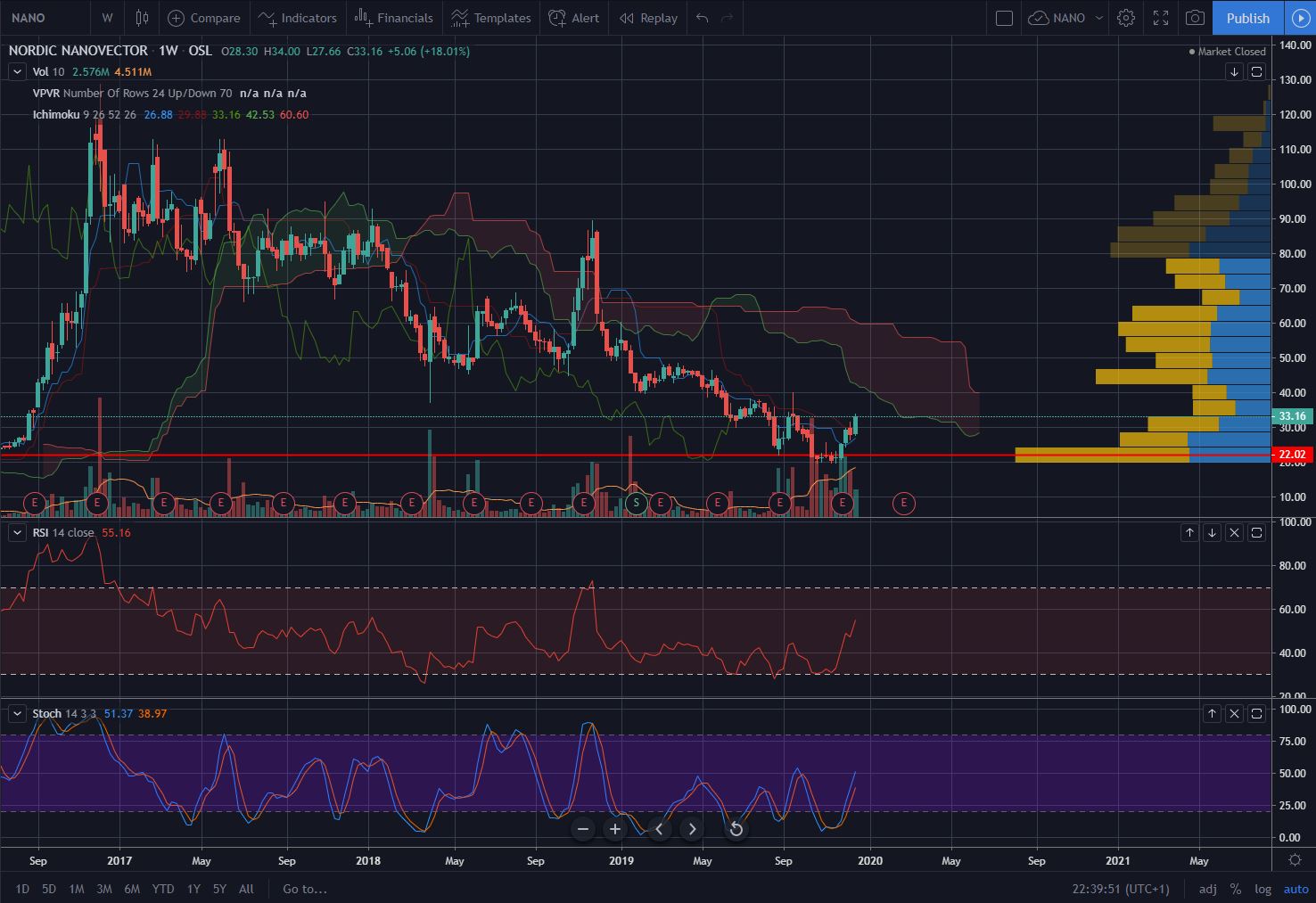Open the Indicators dialog
The width and height of the screenshot is (1316, 903).
pyautogui.click(x=298, y=18)
